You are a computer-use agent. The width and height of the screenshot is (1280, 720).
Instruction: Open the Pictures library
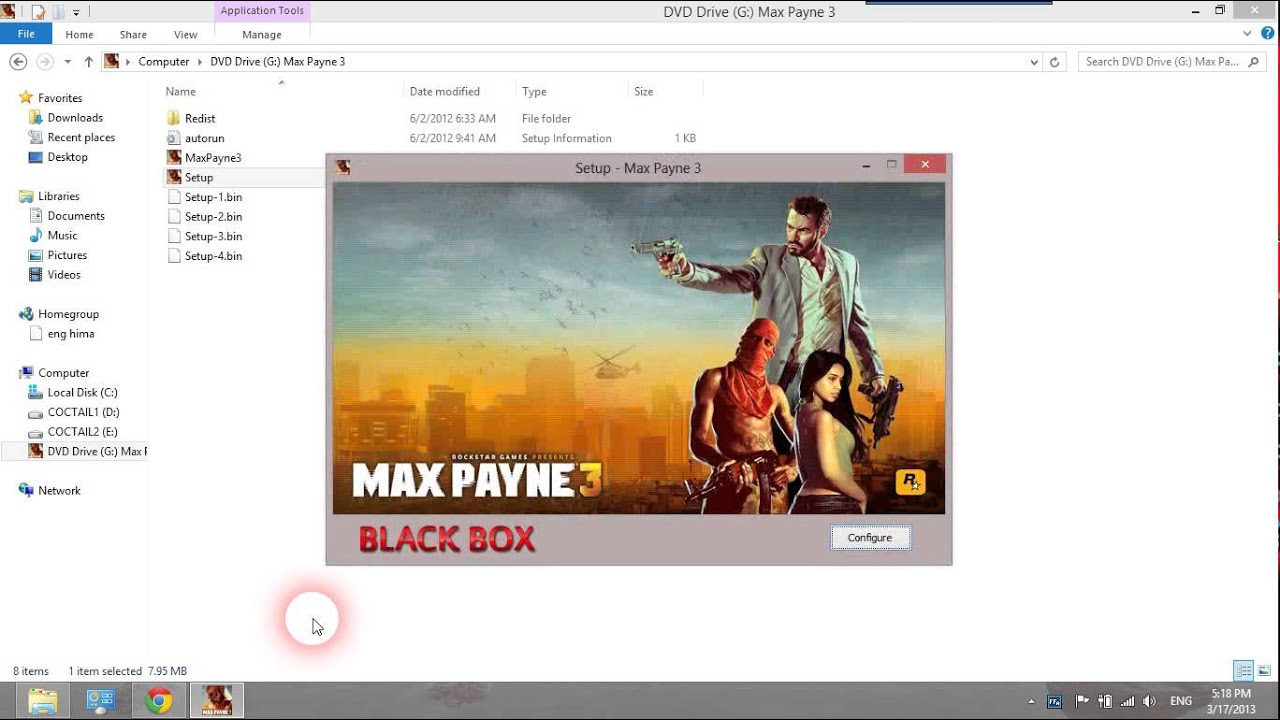67,255
